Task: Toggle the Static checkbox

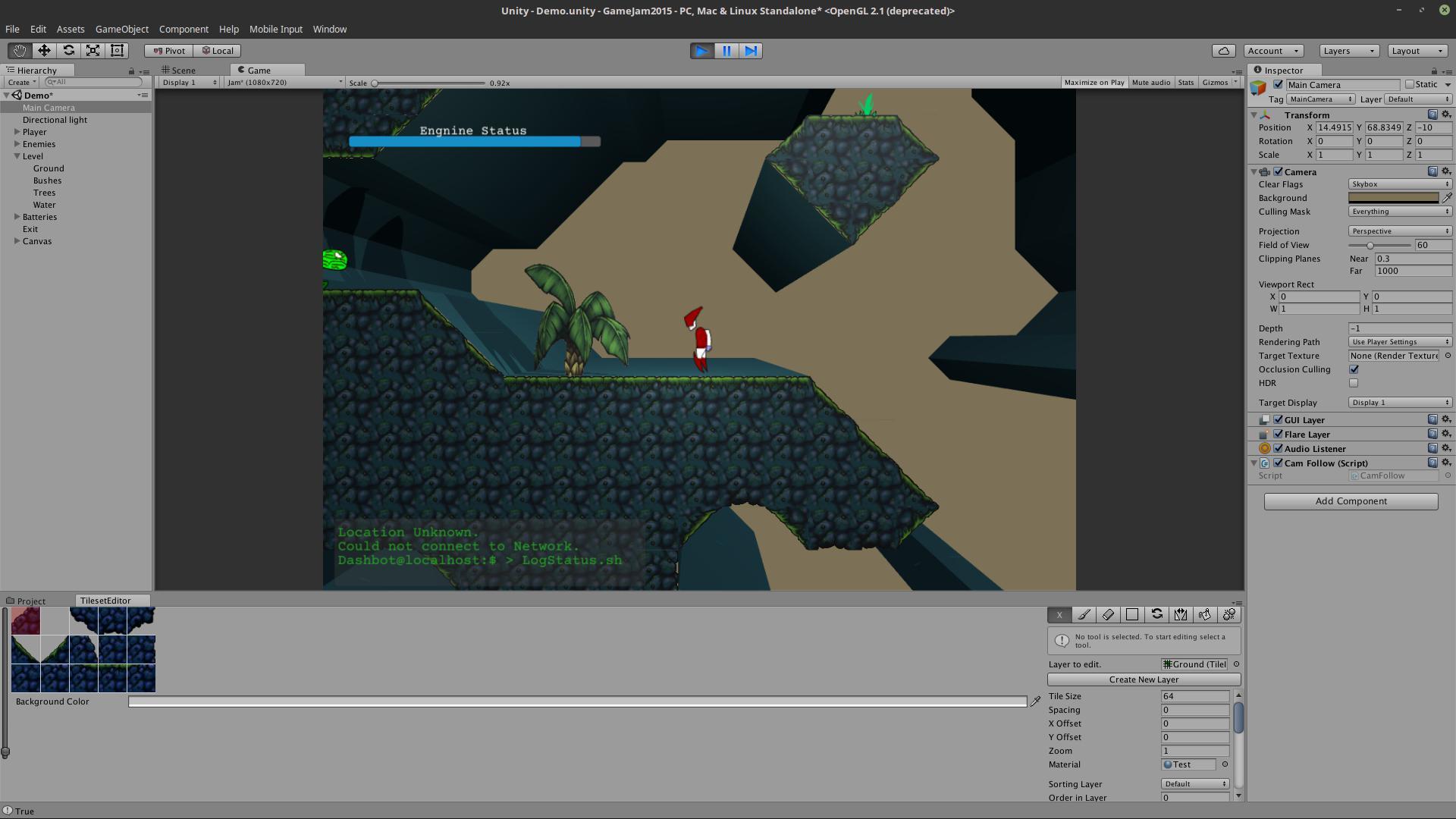Action: coord(1410,84)
